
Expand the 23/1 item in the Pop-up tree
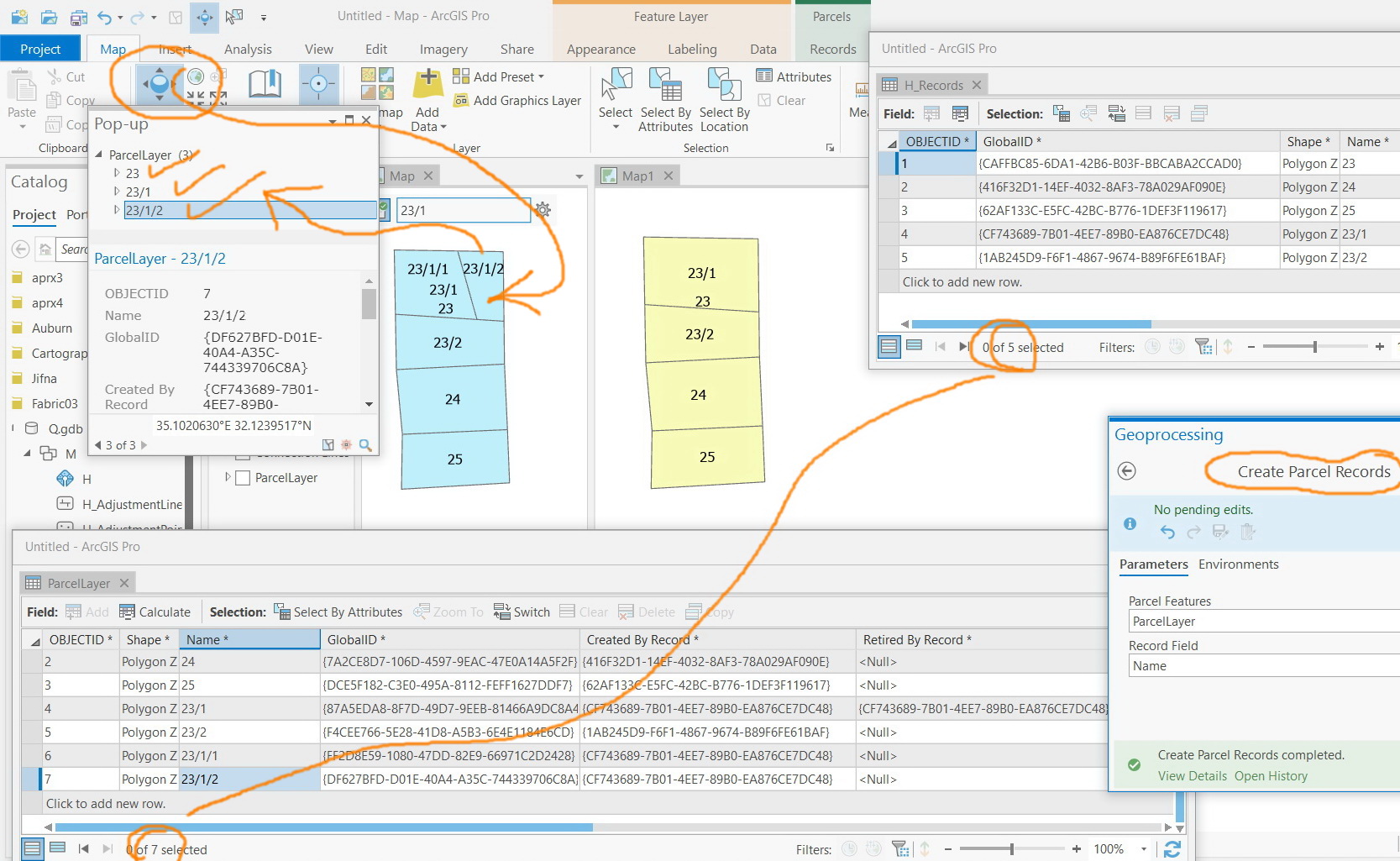click(117, 192)
